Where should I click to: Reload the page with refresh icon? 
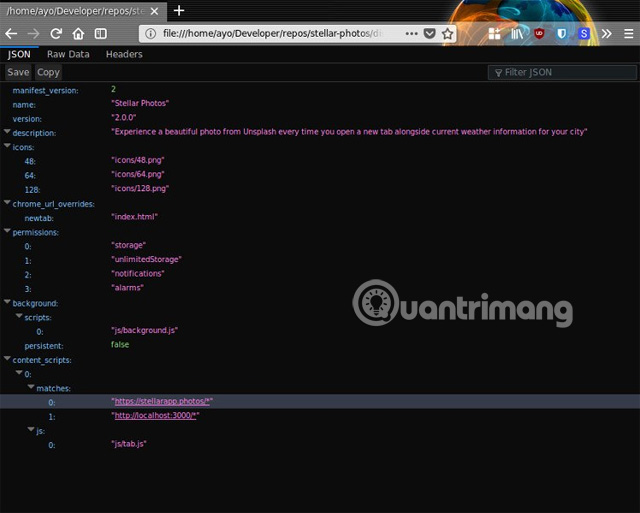pos(56,33)
